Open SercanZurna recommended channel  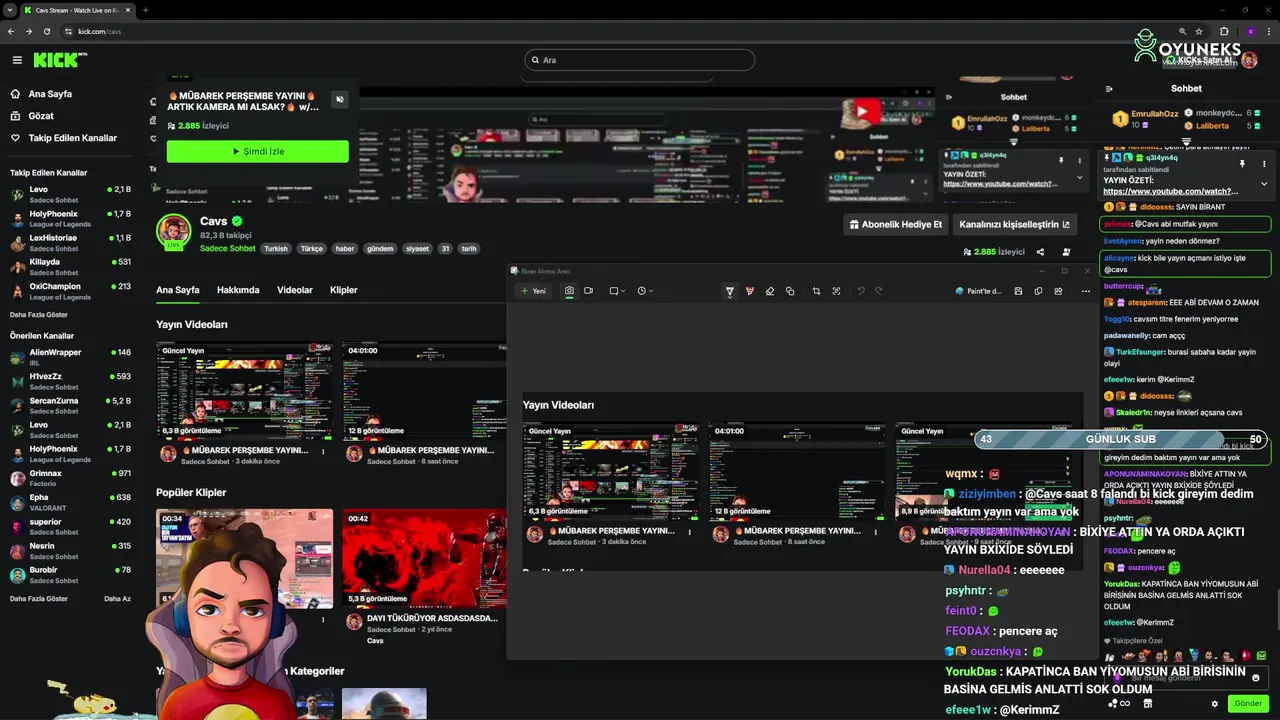pos(70,405)
